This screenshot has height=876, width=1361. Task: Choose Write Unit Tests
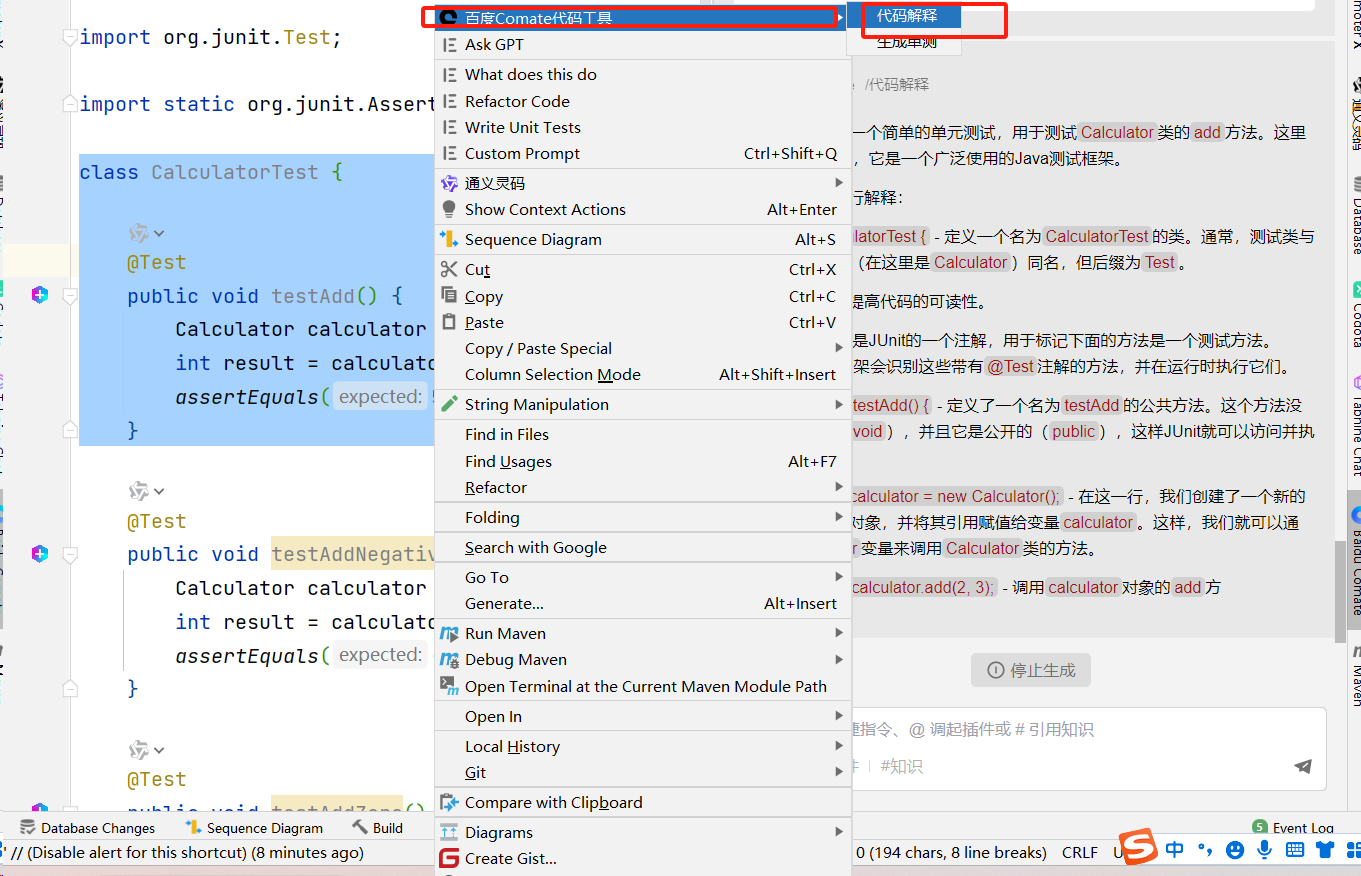click(x=643, y=127)
